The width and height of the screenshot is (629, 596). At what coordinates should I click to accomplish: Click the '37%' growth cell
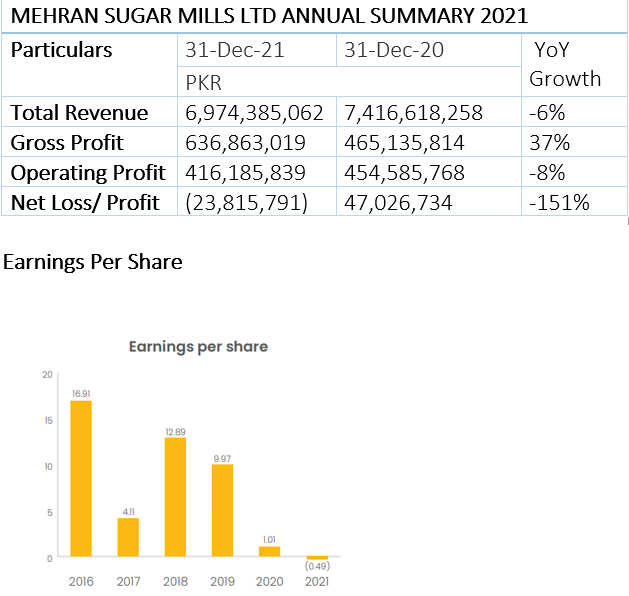click(574, 142)
